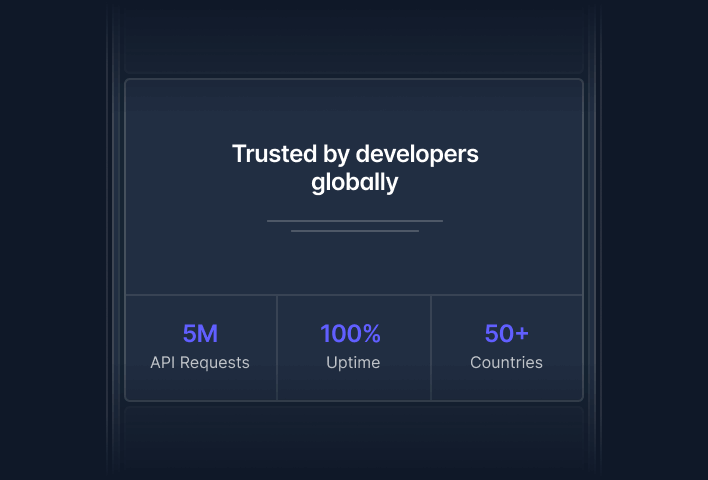708x480 pixels.
Task: Click the blank area above the heading
Action: coord(354,108)
